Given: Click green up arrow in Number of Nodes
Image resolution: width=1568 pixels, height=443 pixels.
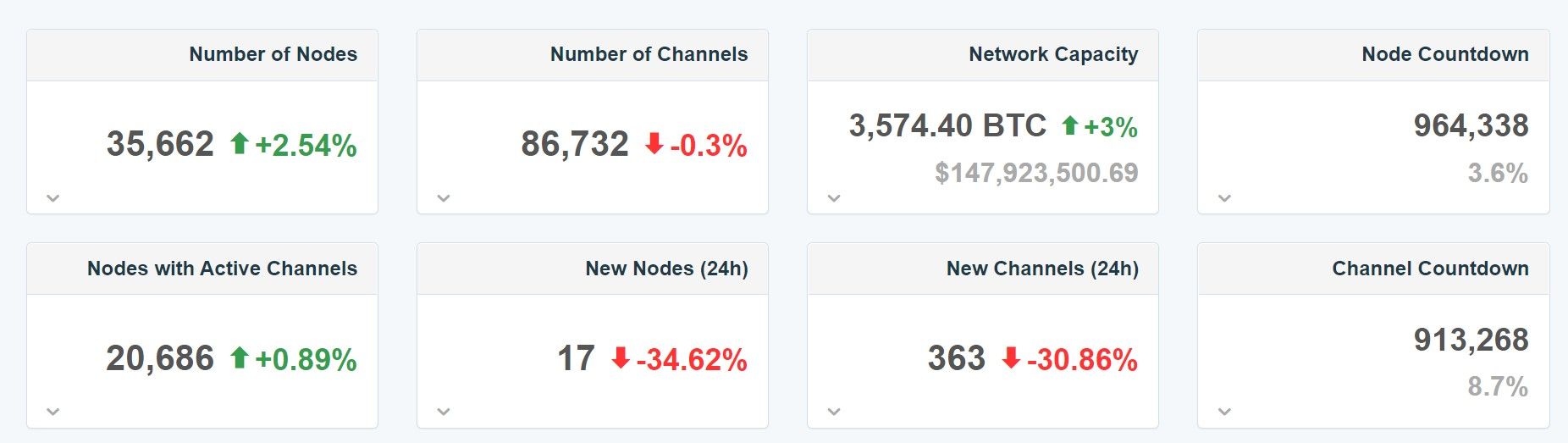Looking at the screenshot, I should click(239, 144).
